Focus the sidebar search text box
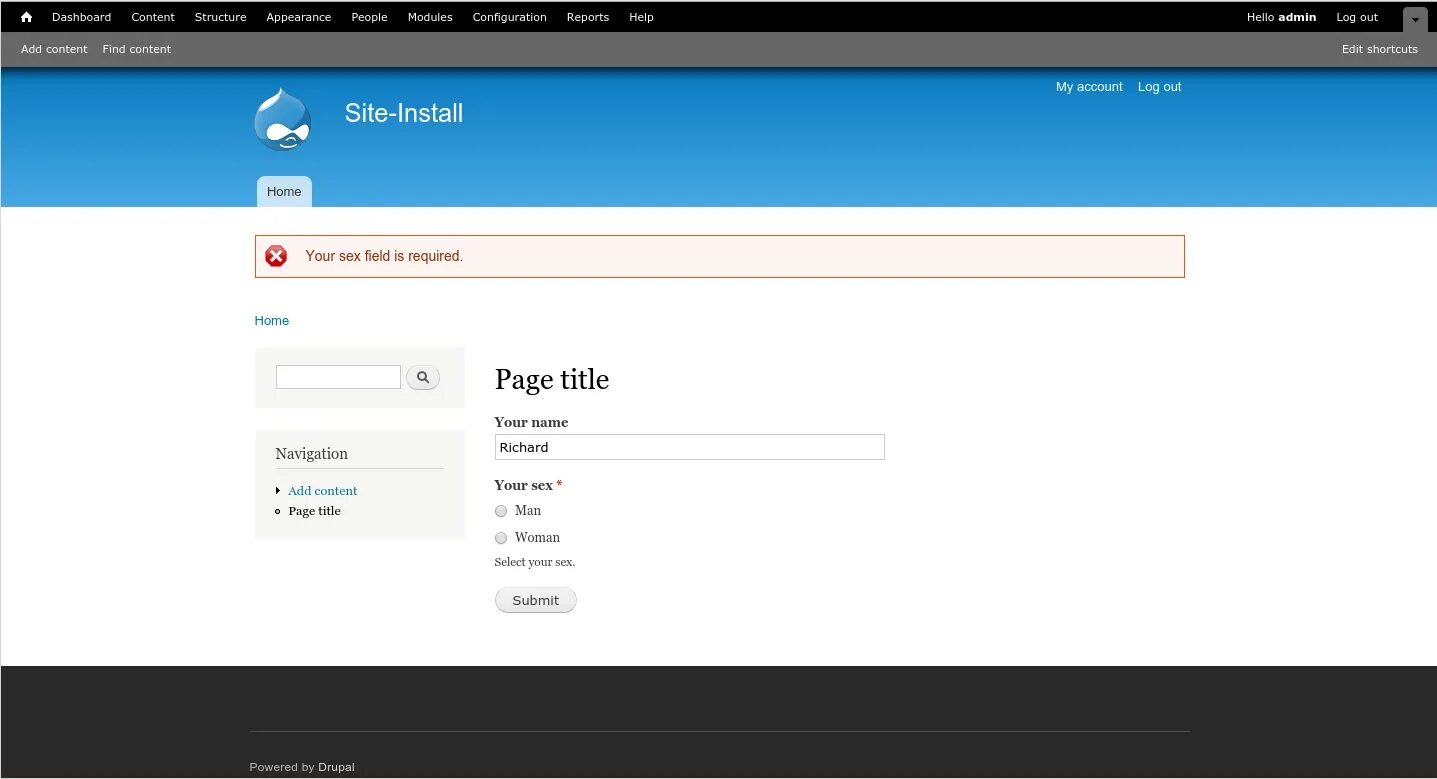 tap(338, 377)
